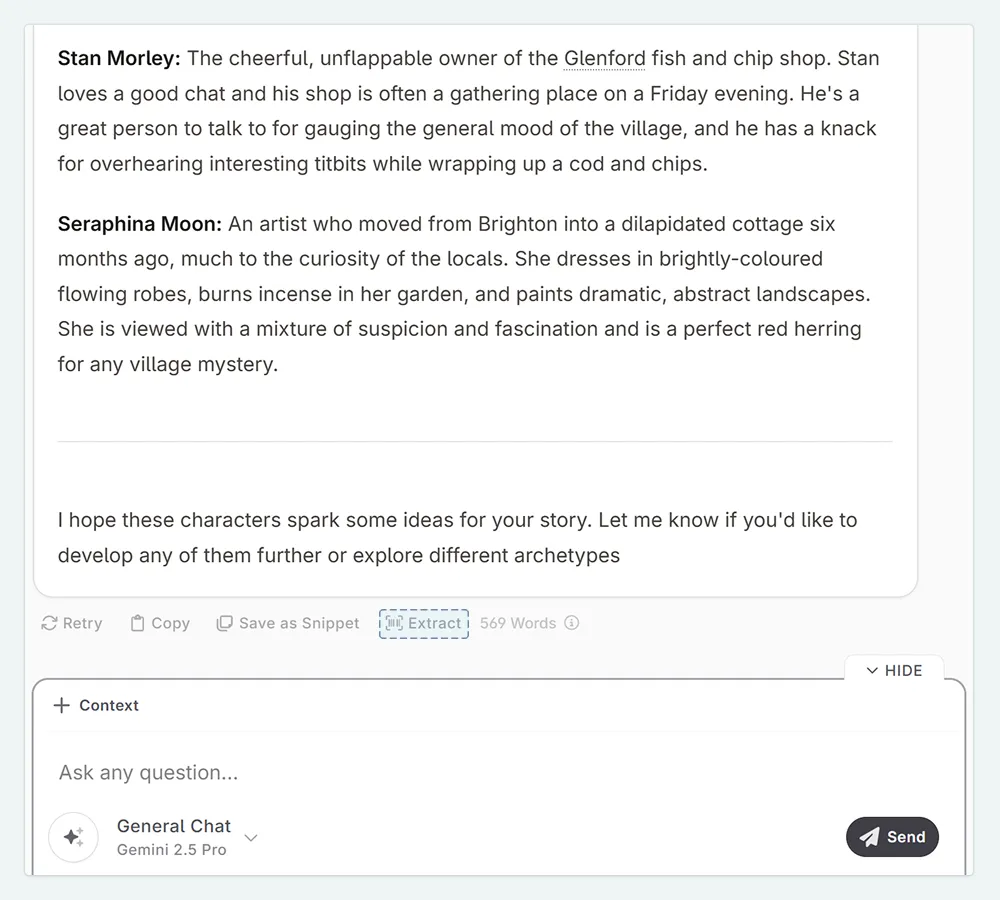Click the plus icon to add Context

tap(62, 705)
